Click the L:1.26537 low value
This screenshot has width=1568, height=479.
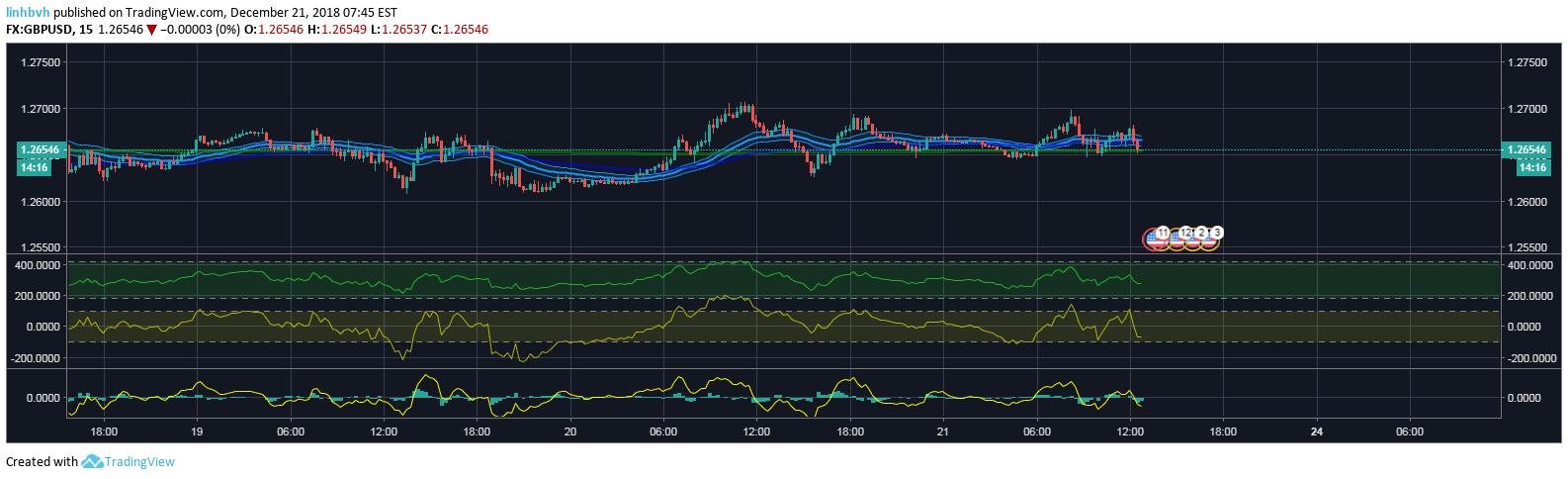point(398,30)
